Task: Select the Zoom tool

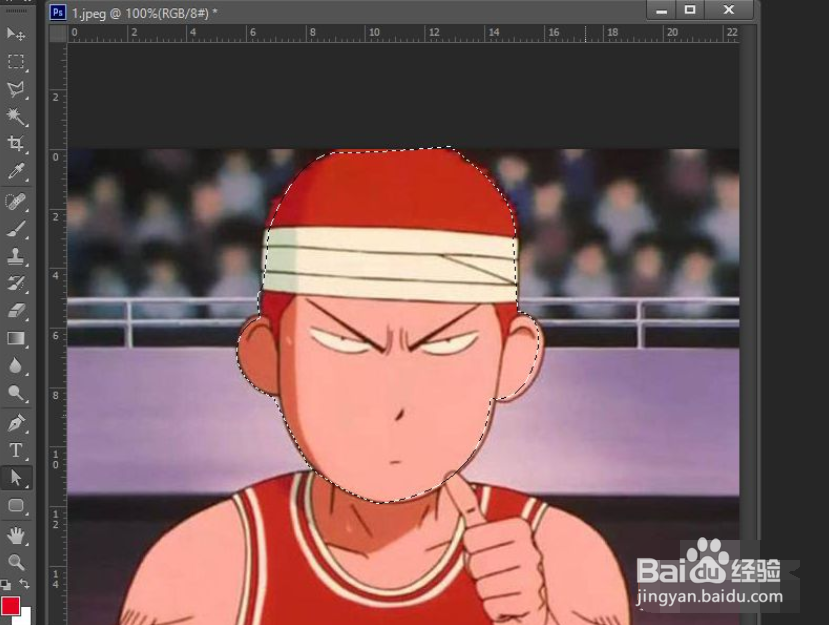Action: tap(16, 563)
